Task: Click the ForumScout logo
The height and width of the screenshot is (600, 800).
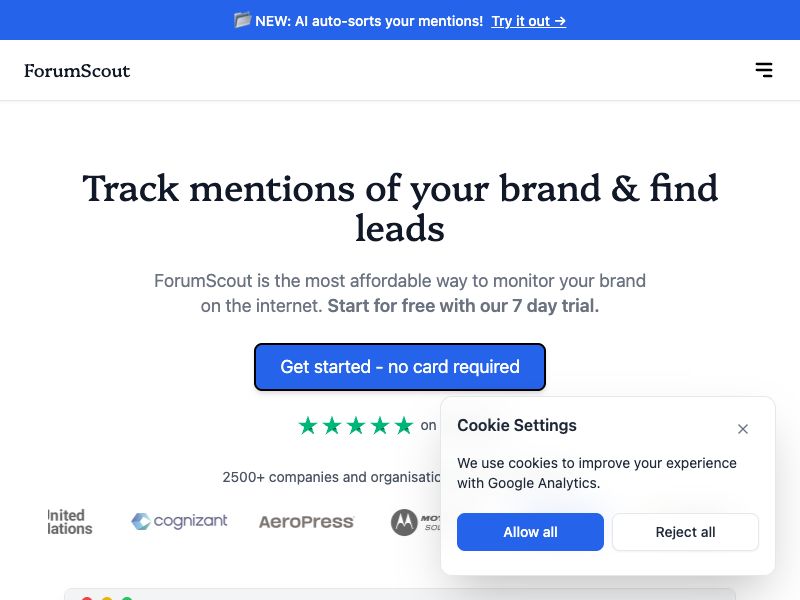Action: [78, 71]
